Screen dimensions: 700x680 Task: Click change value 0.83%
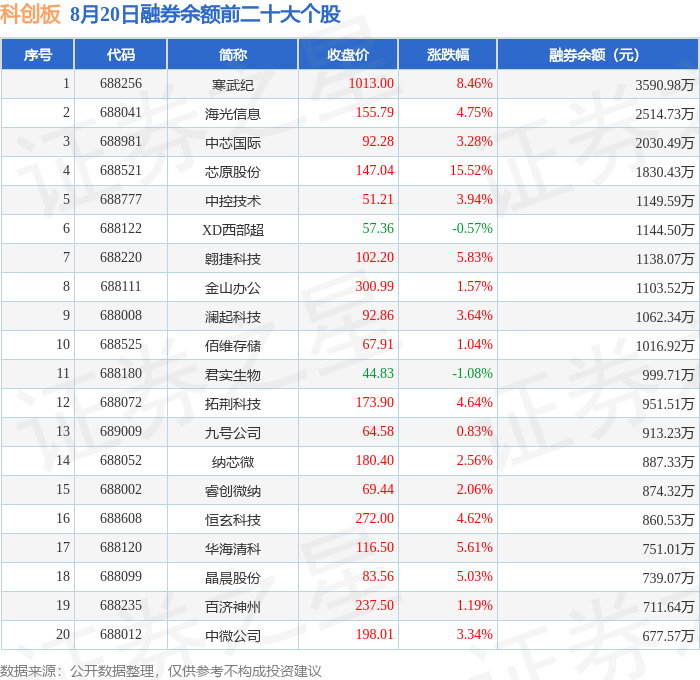(474, 432)
